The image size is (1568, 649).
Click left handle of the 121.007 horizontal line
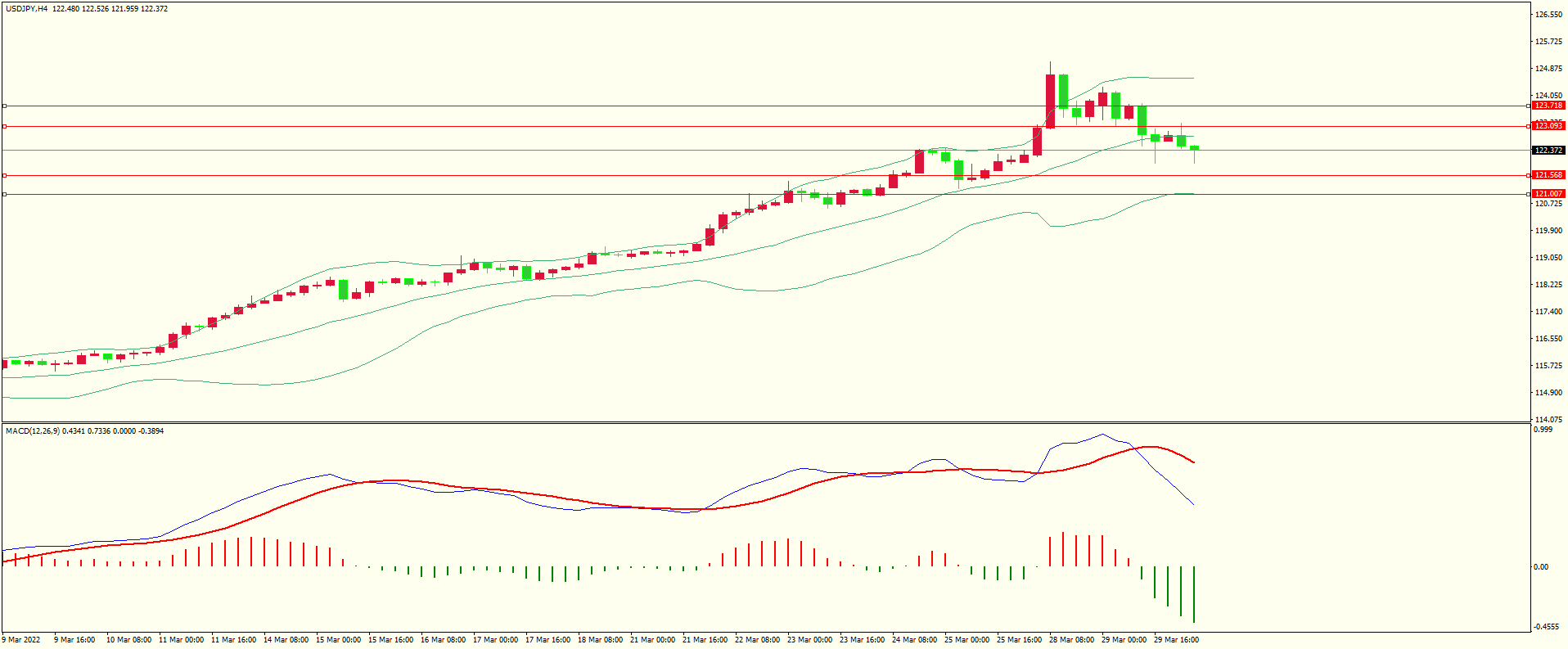[x=4, y=194]
